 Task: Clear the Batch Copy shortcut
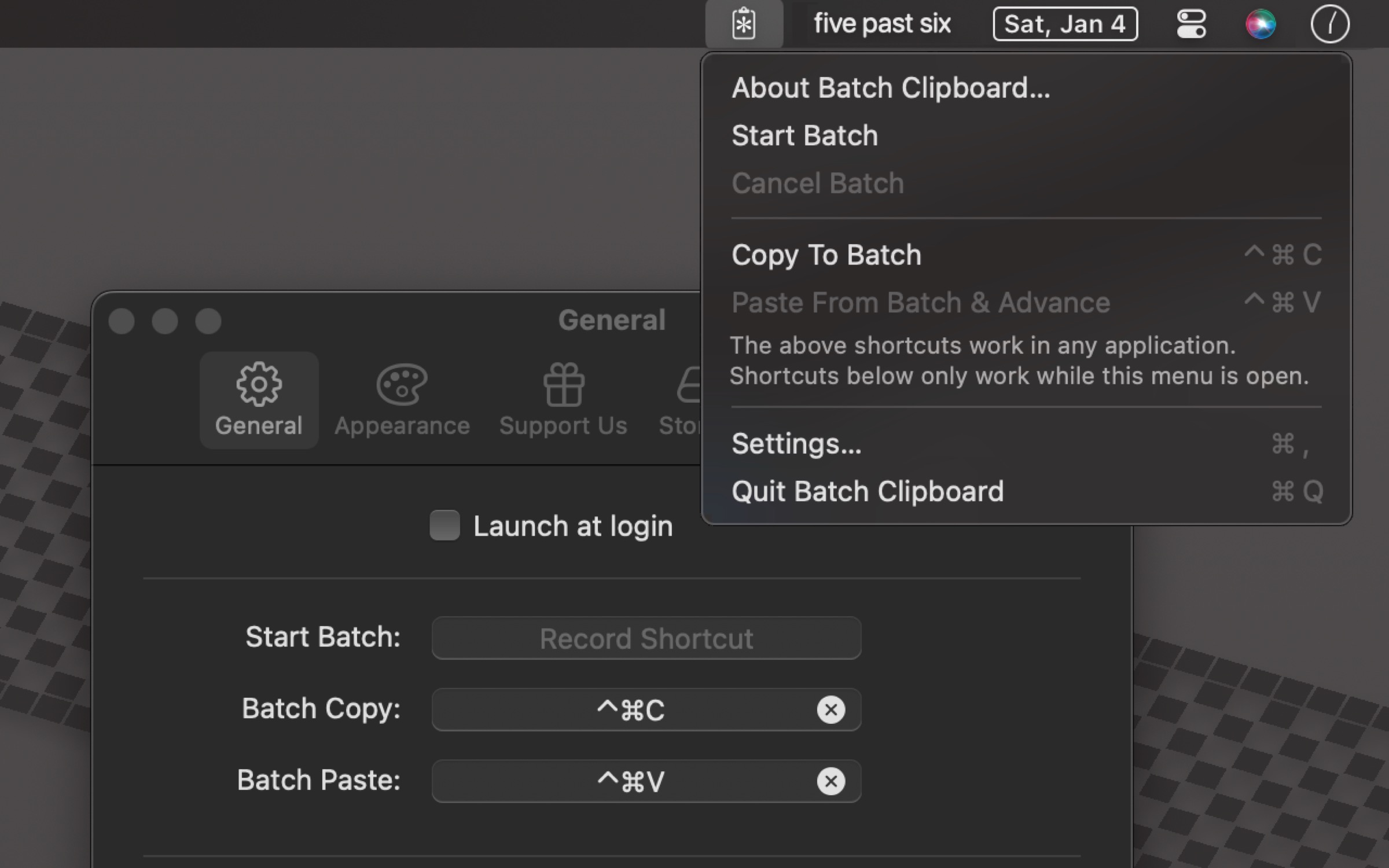[x=831, y=709]
